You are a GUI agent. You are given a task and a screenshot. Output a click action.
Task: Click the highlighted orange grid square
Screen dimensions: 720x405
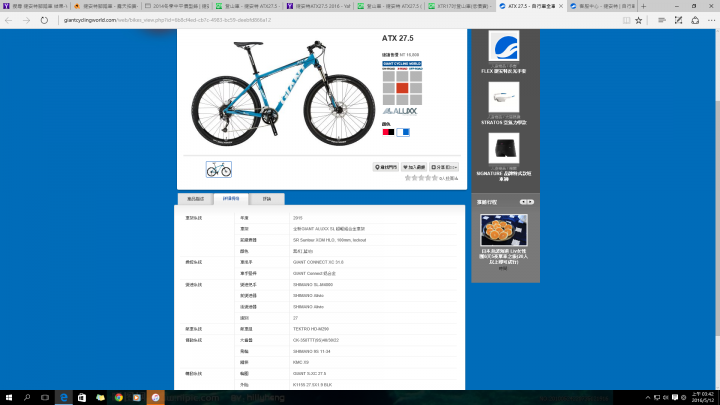[x=402, y=88]
